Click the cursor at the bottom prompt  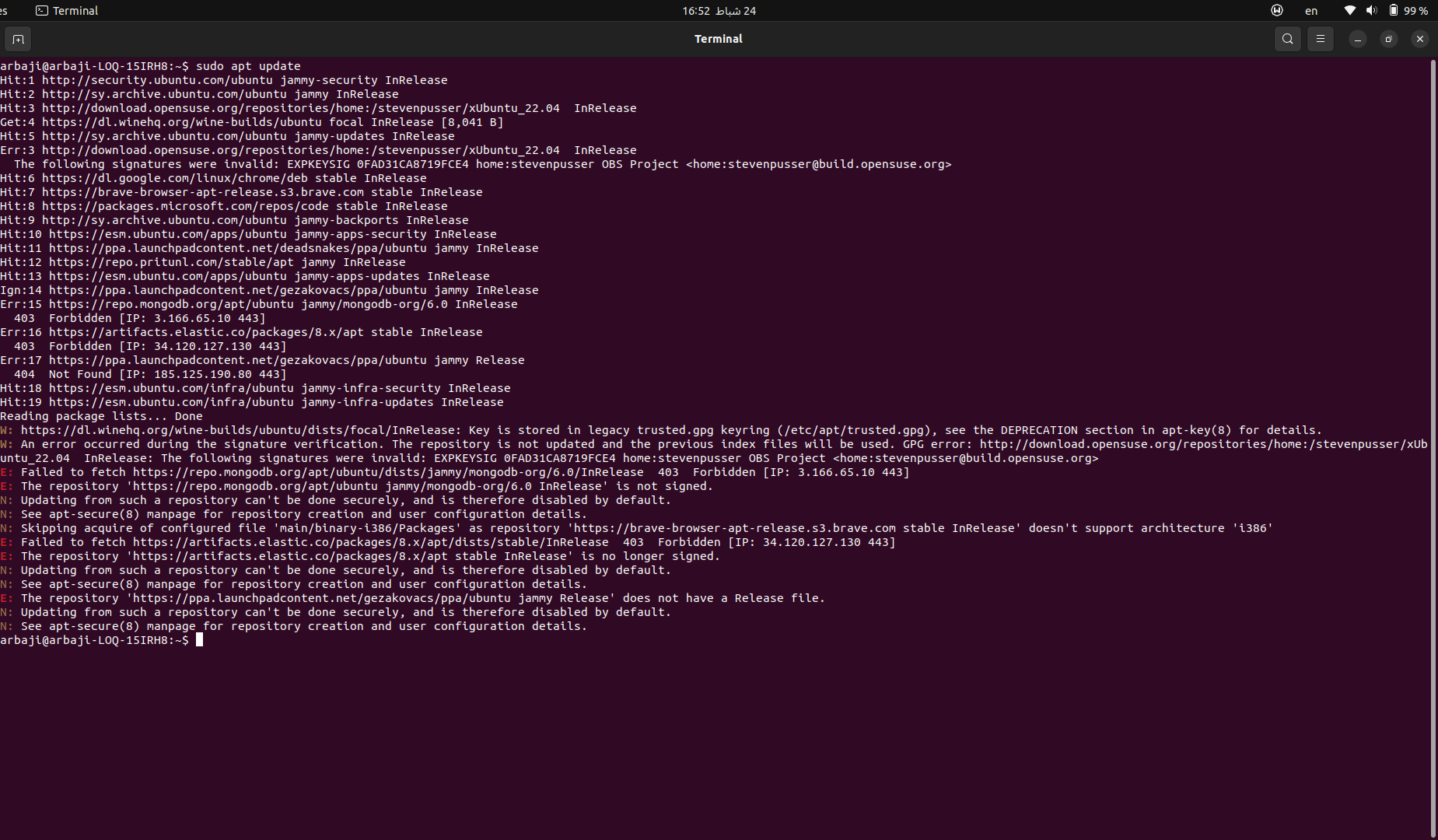point(200,640)
